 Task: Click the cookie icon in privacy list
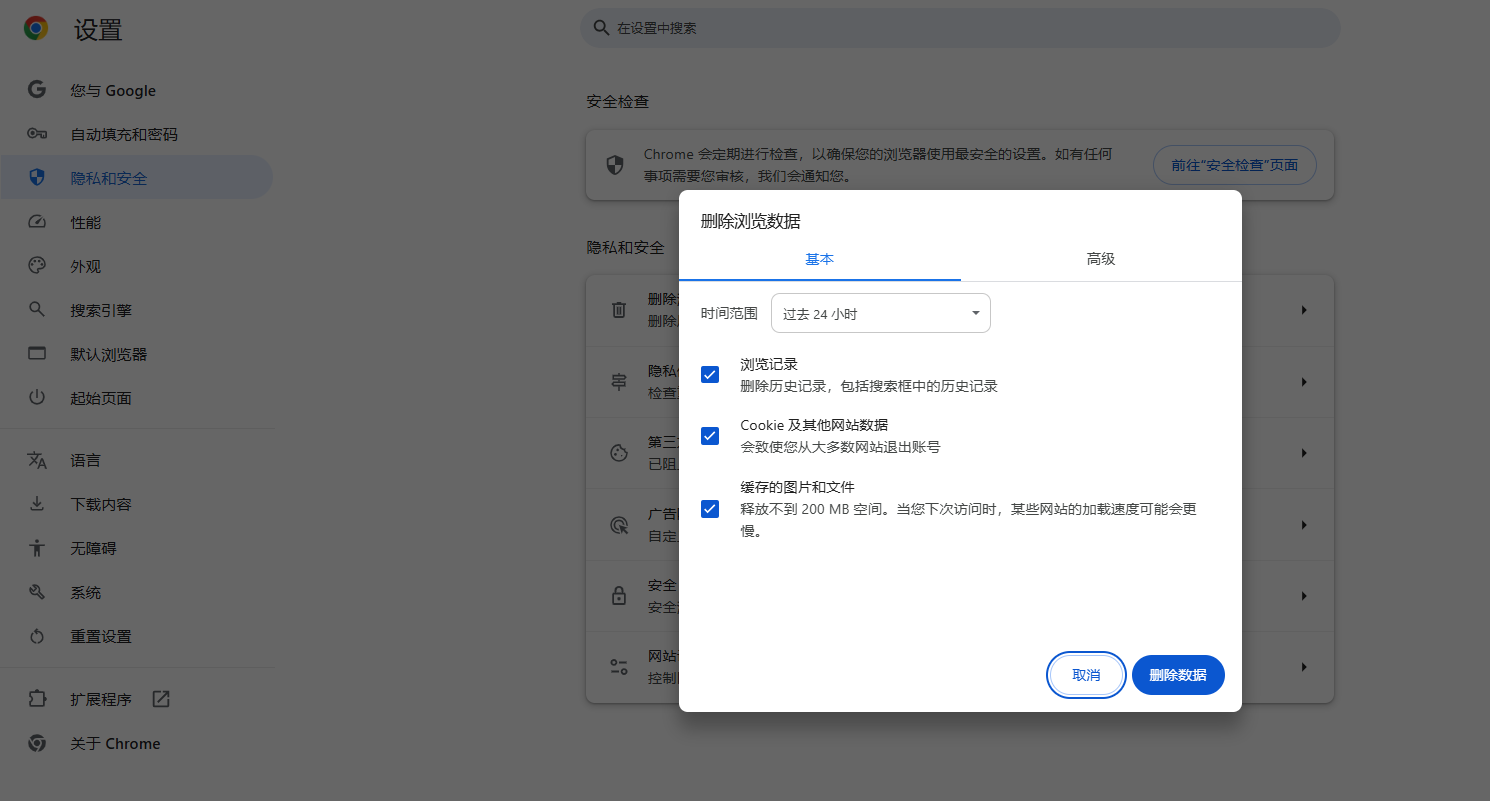(x=619, y=453)
